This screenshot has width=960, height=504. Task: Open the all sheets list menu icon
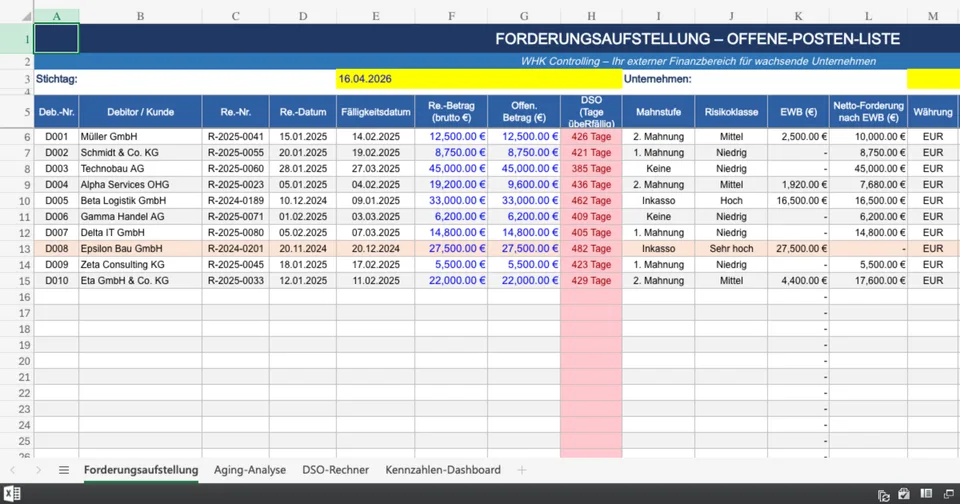(x=64, y=470)
